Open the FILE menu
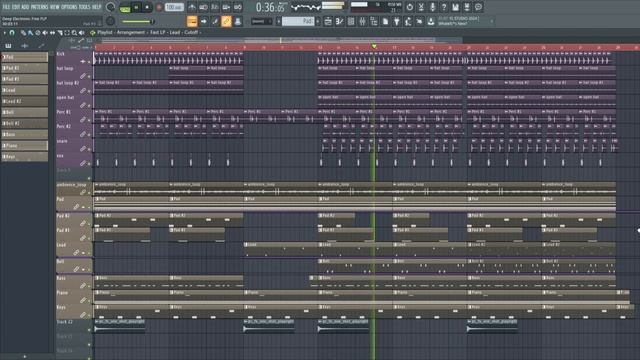Screen dimensions: 640x360 click(x=6, y=7)
